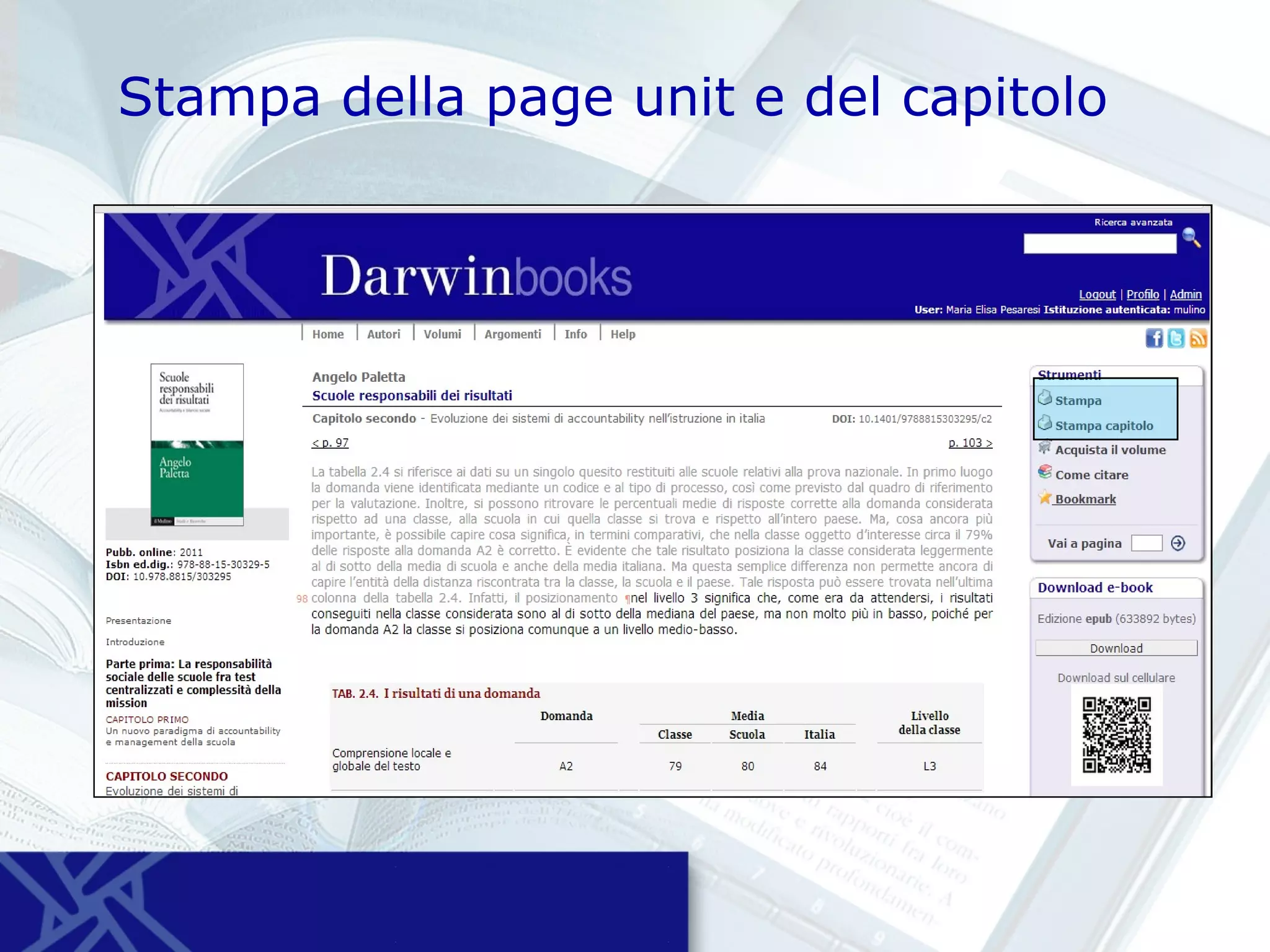Click the Acquista il volume cart icon

click(x=1045, y=447)
